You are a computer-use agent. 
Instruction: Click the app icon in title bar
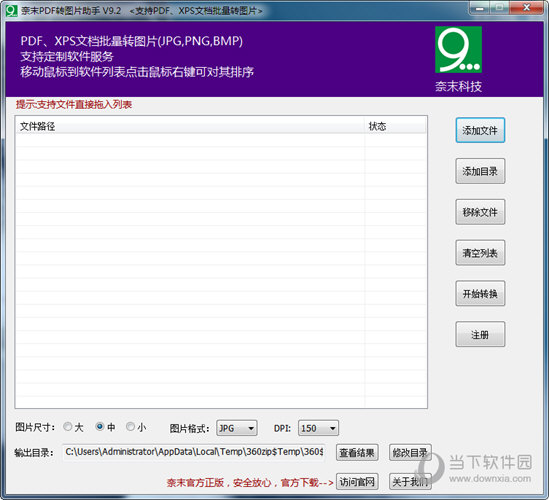tap(11, 11)
